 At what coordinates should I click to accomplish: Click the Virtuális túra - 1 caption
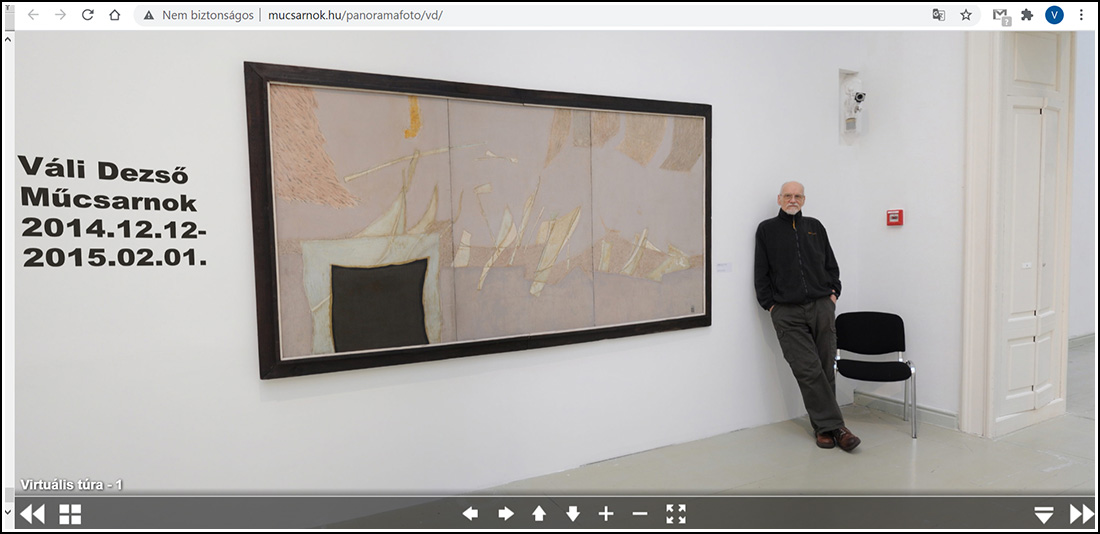[x=72, y=484]
